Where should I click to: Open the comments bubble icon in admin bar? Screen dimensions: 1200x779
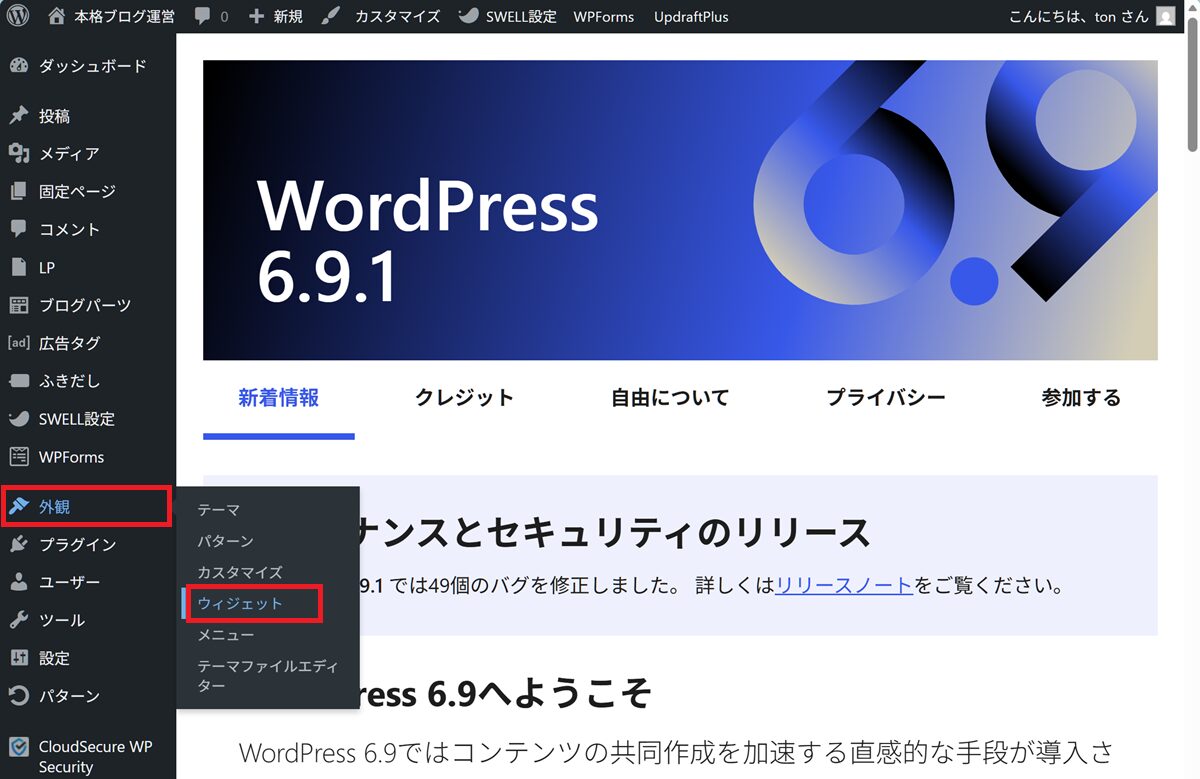203,17
